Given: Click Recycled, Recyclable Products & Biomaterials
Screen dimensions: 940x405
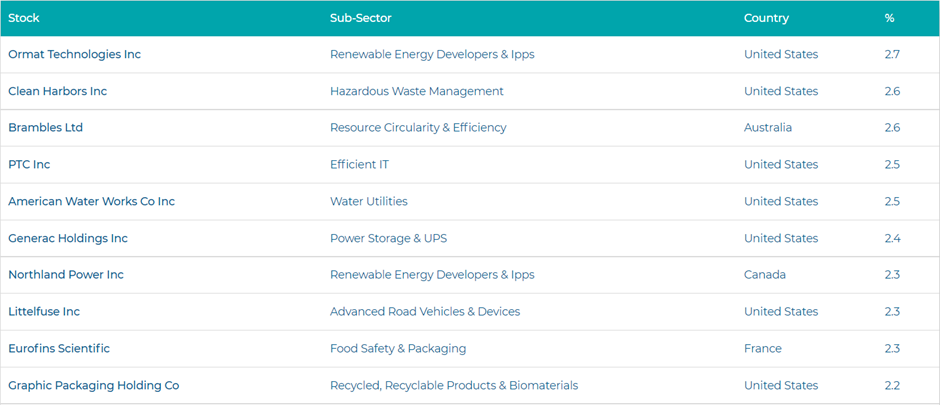Looking at the screenshot, I should tap(454, 386).
